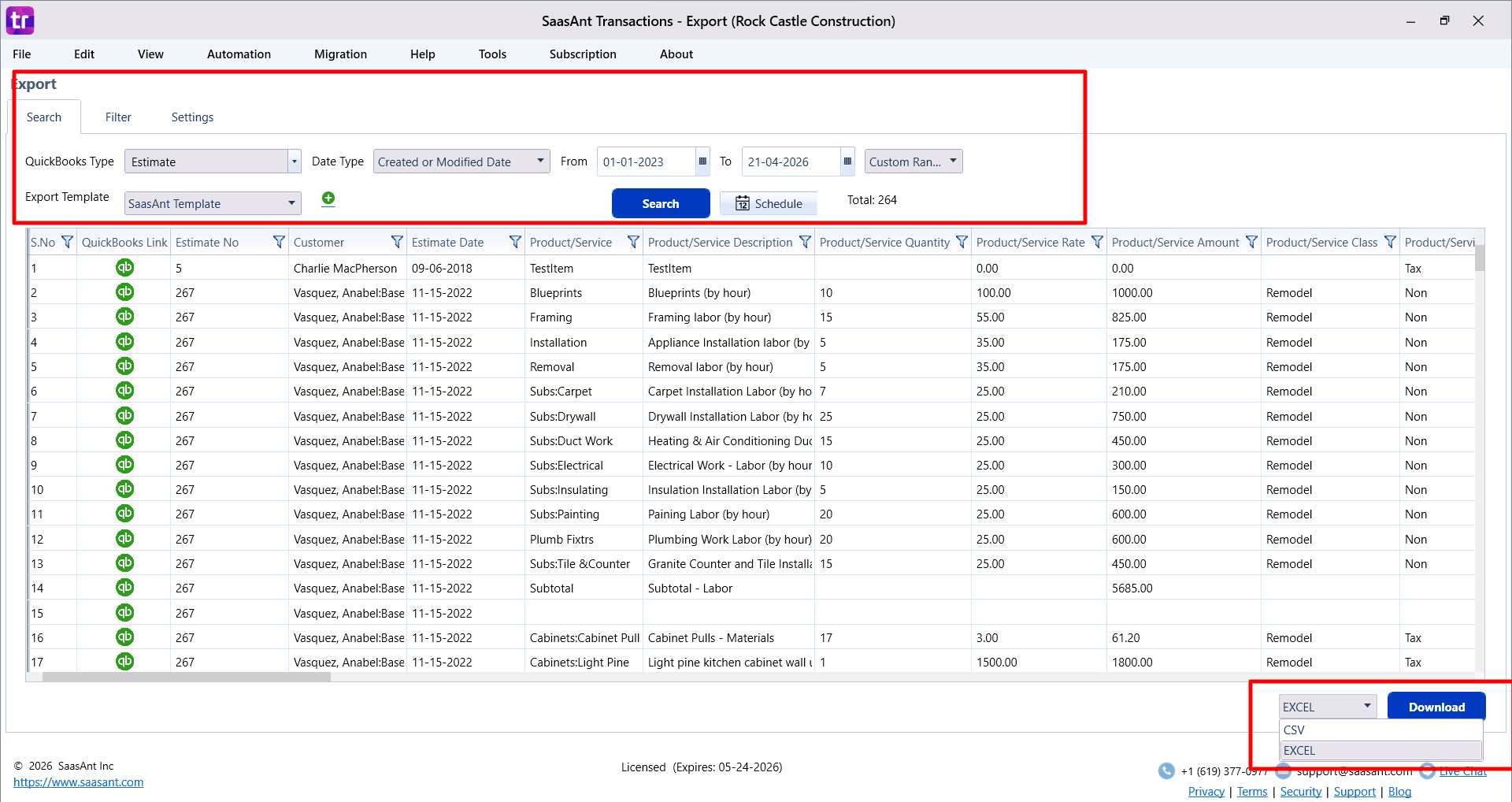Open the saasant.com website link
The image size is (1512, 802).
[x=79, y=782]
